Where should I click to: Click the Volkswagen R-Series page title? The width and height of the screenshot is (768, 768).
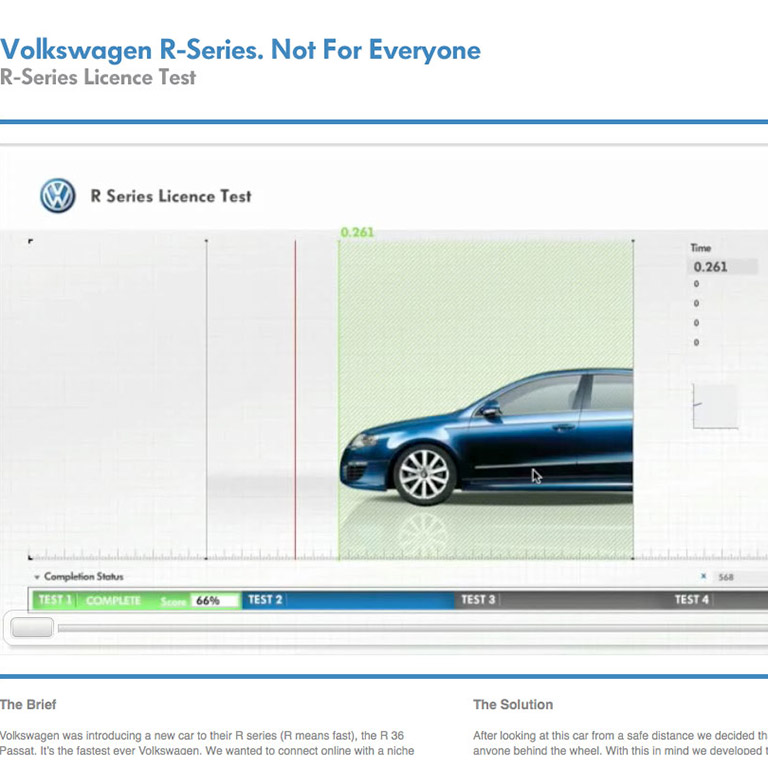(x=240, y=50)
